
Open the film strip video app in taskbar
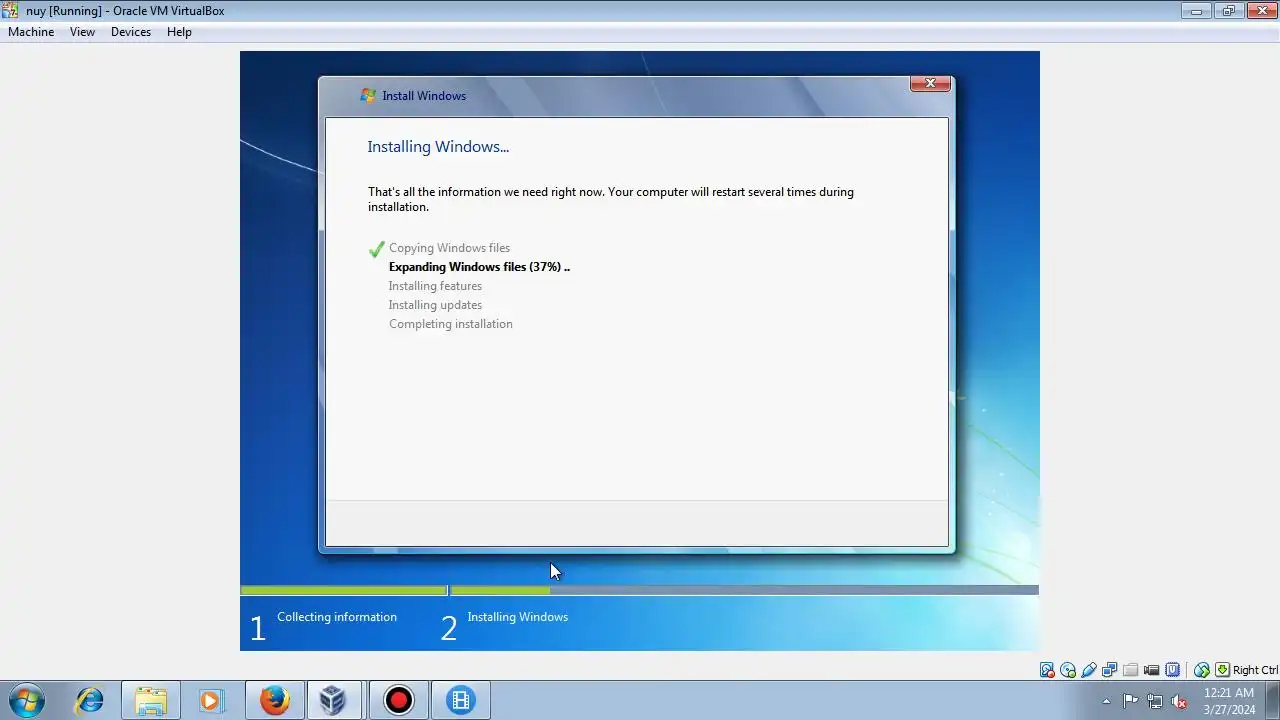click(460, 700)
